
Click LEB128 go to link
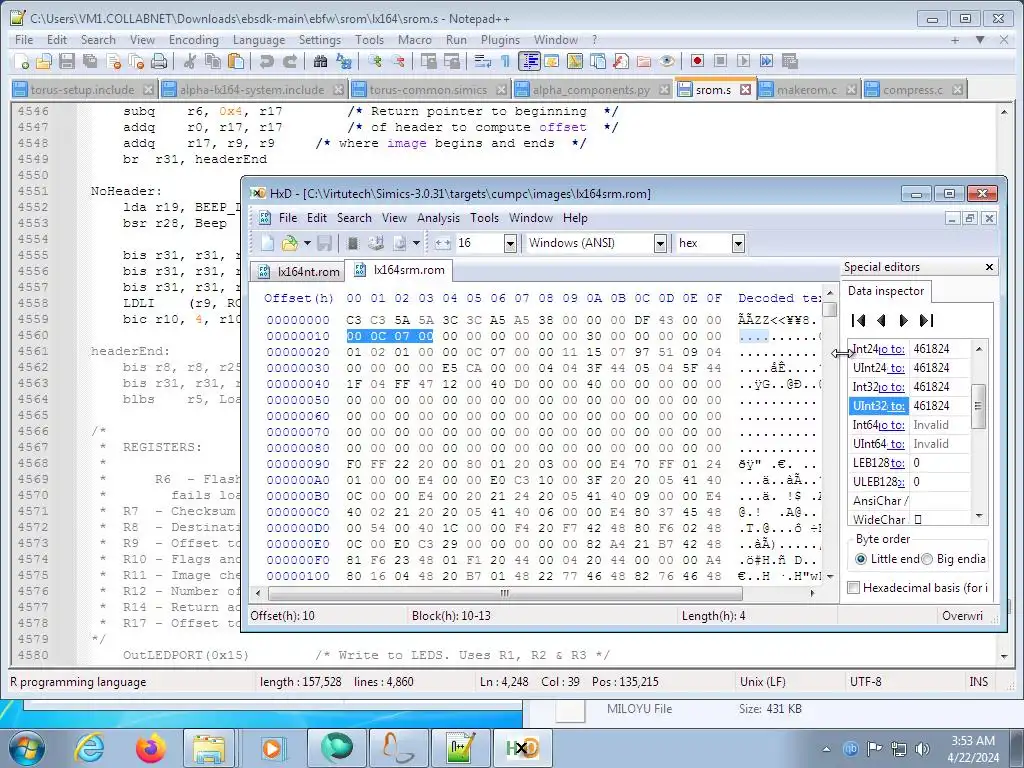point(897,463)
